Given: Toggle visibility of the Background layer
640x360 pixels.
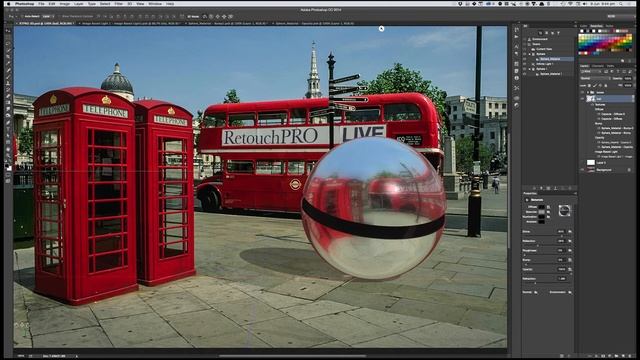Looking at the screenshot, I should (x=582, y=170).
